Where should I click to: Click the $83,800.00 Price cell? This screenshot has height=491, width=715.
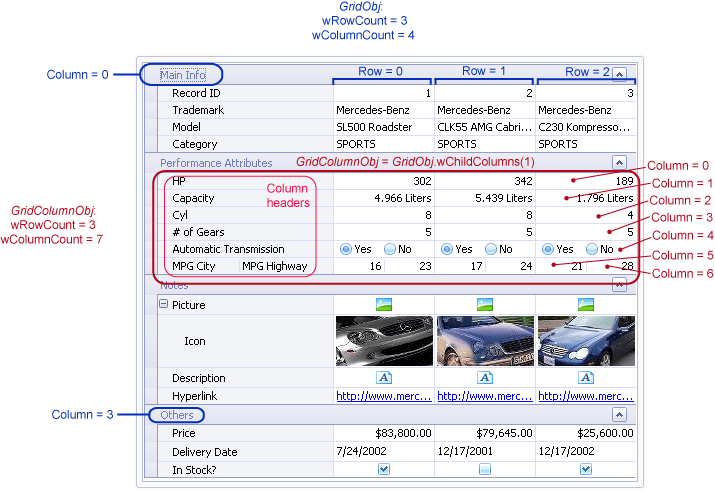click(384, 433)
